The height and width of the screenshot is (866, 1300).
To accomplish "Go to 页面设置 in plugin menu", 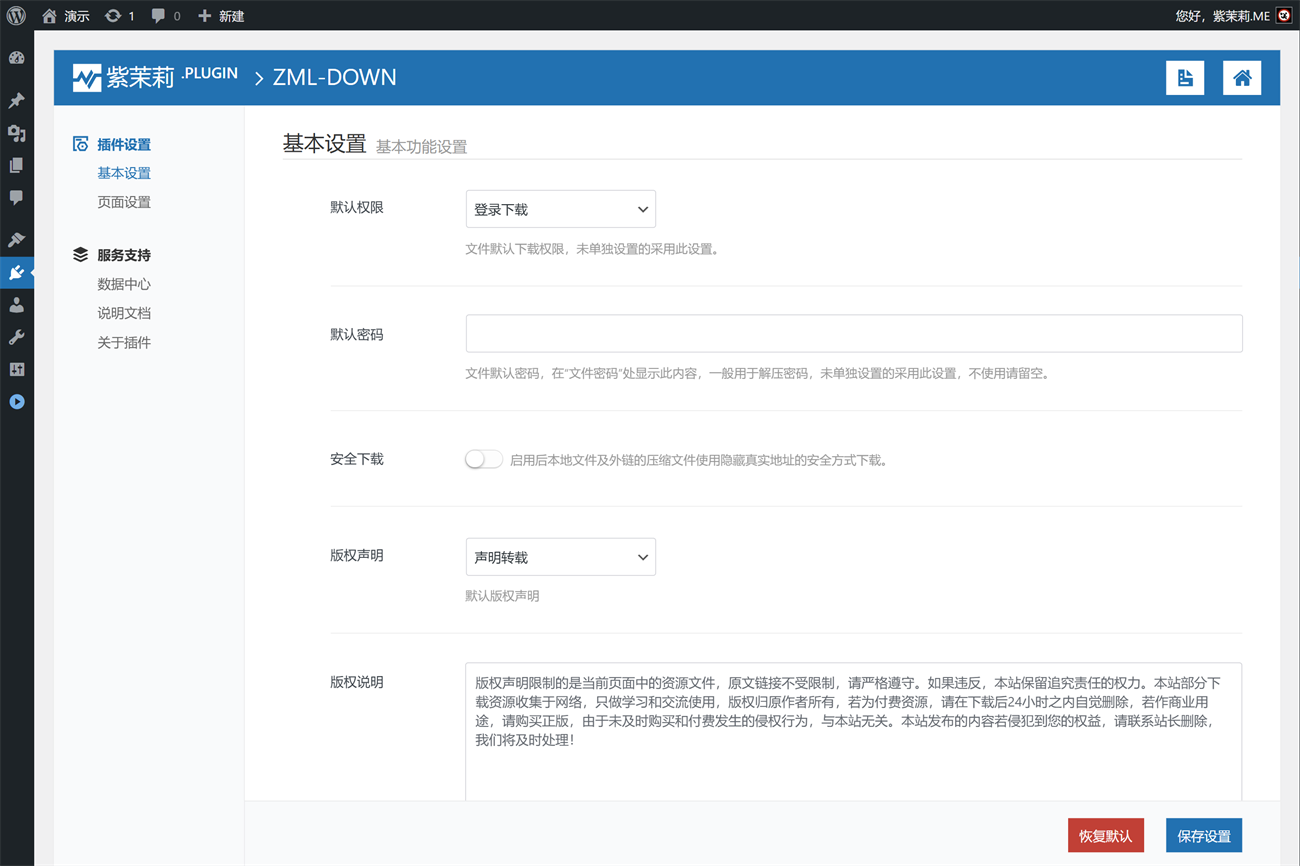I will [124, 202].
